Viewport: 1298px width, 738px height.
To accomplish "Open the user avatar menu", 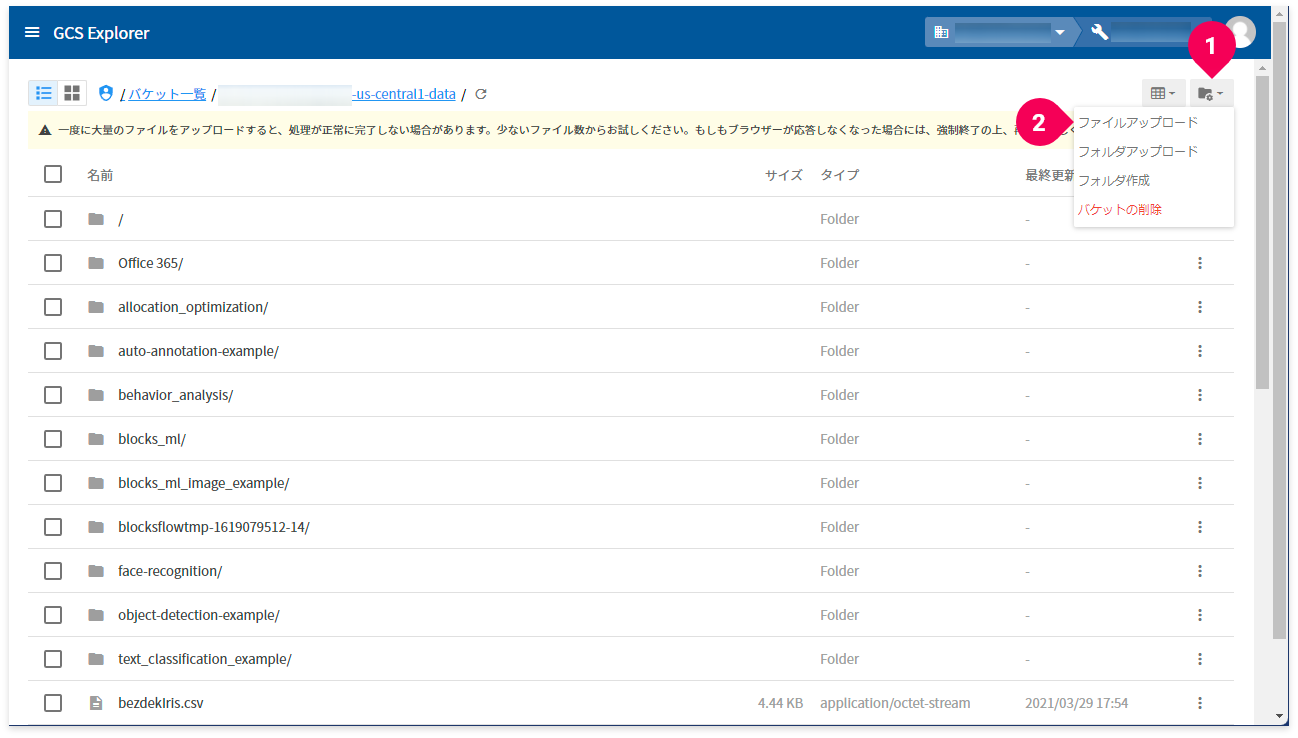I will [1241, 32].
